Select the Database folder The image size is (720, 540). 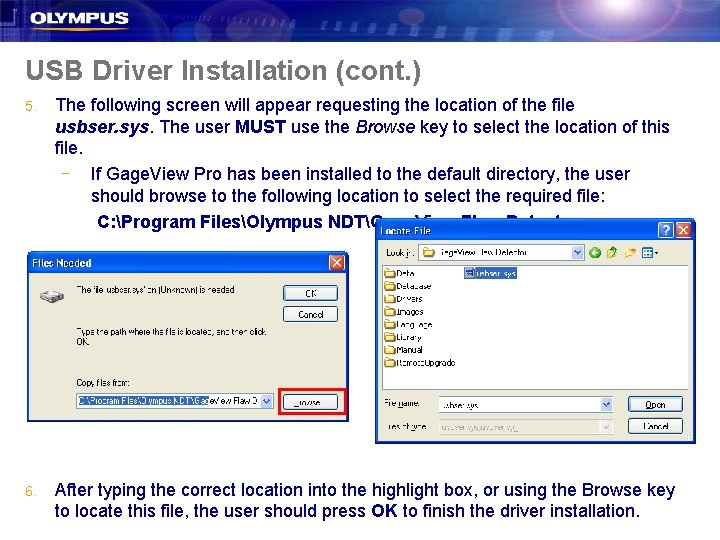pos(408,286)
